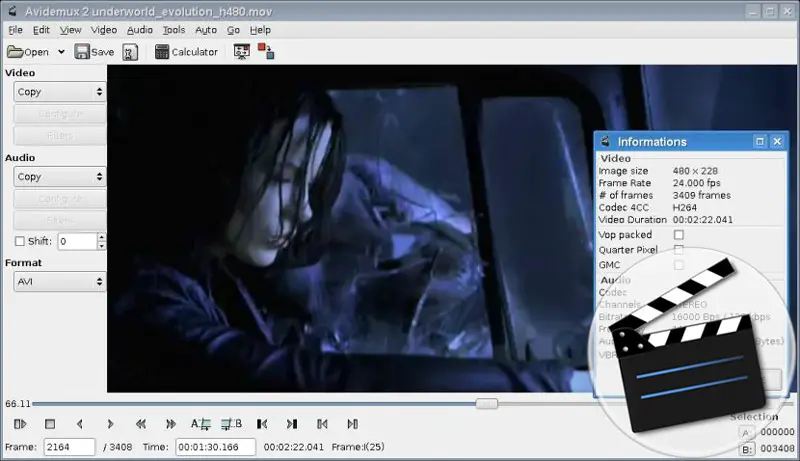Image resolution: width=800 pixels, height=461 pixels.
Task: Click the Video Configure button
Action: tap(60, 114)
